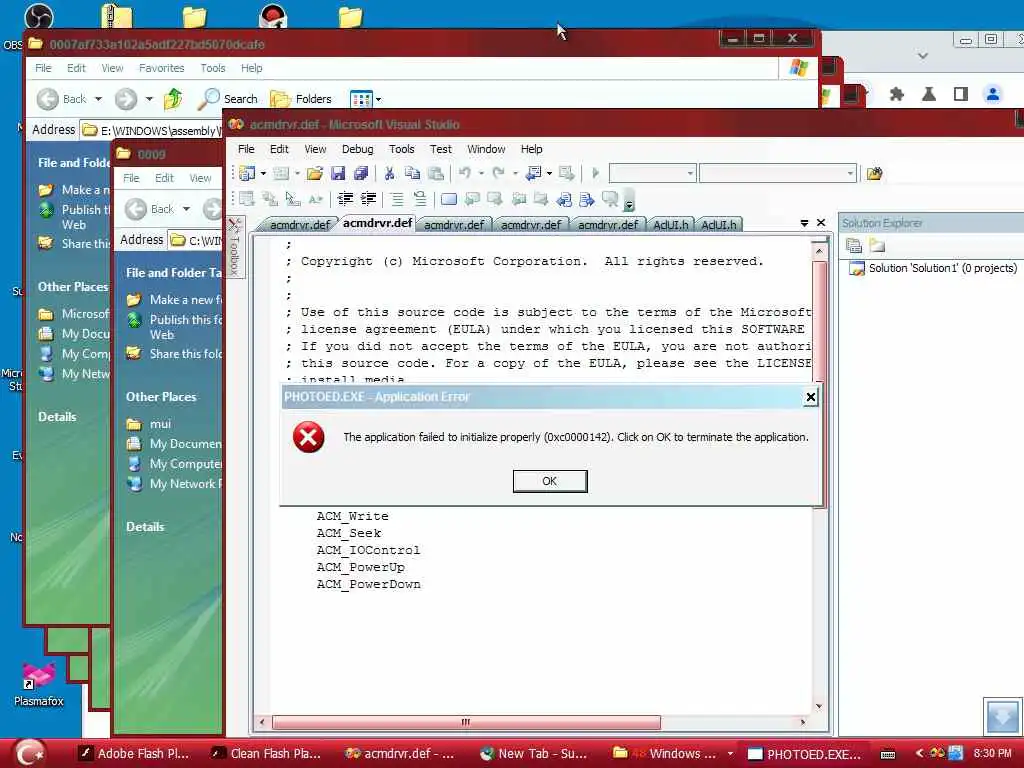
Task: Click 'ACM_PowerDown' text in editor
Action: tap(368, 584)
